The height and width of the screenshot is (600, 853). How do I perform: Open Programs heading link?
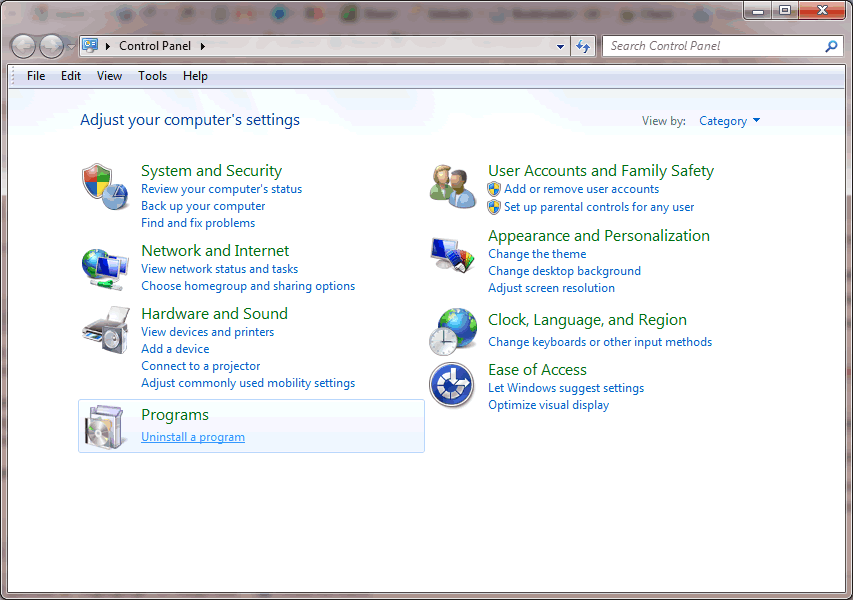(x=175, y=415)
